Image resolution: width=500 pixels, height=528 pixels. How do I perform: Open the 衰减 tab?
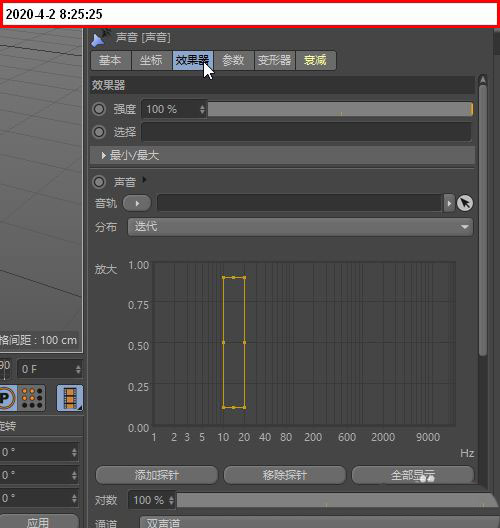click(x=316, y=61)
